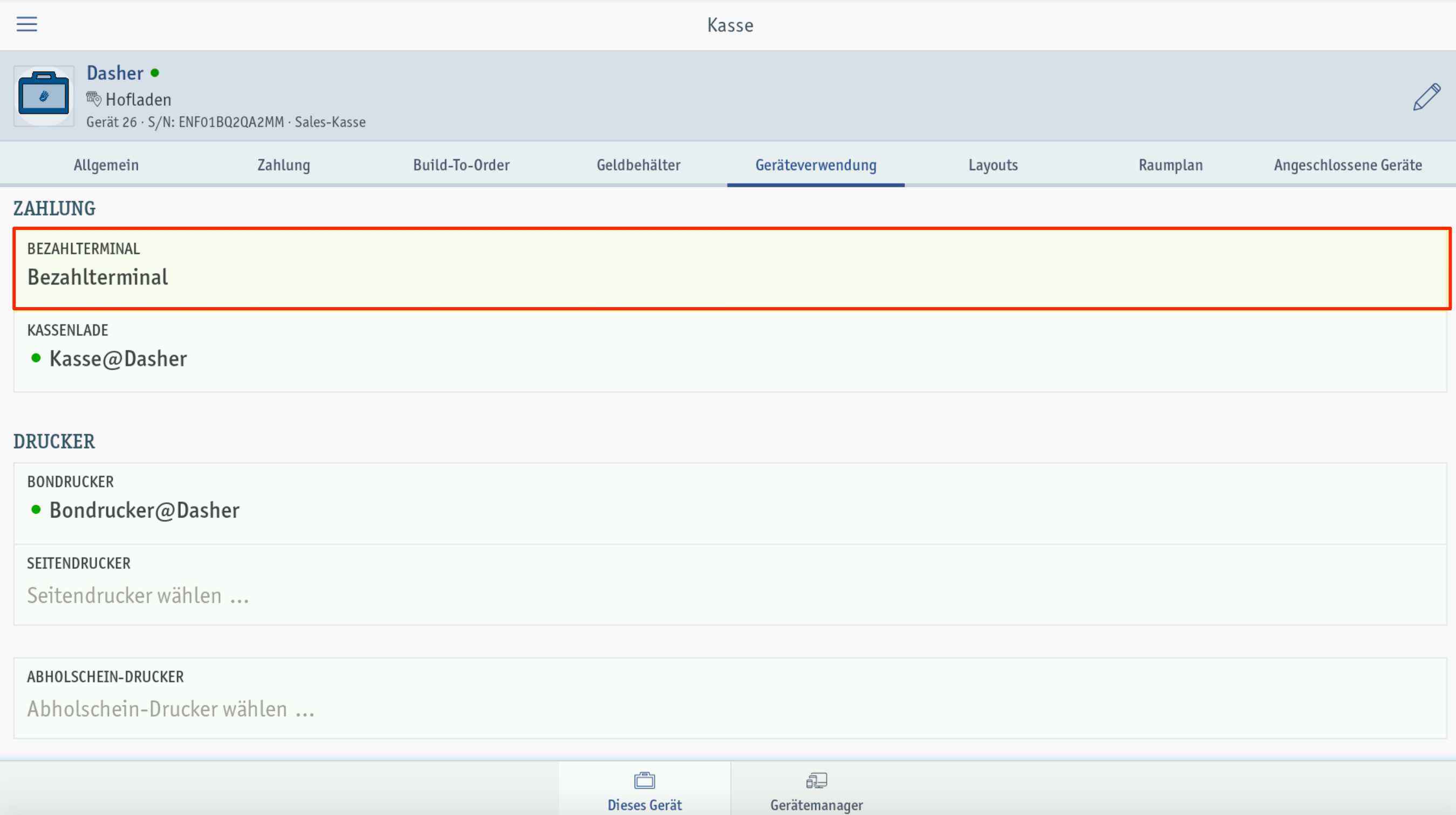The width and height of the screenshot is (1456, 815).
Task: Open the Bondrucker@Dasher selector
Action: (x=730, y=503)
